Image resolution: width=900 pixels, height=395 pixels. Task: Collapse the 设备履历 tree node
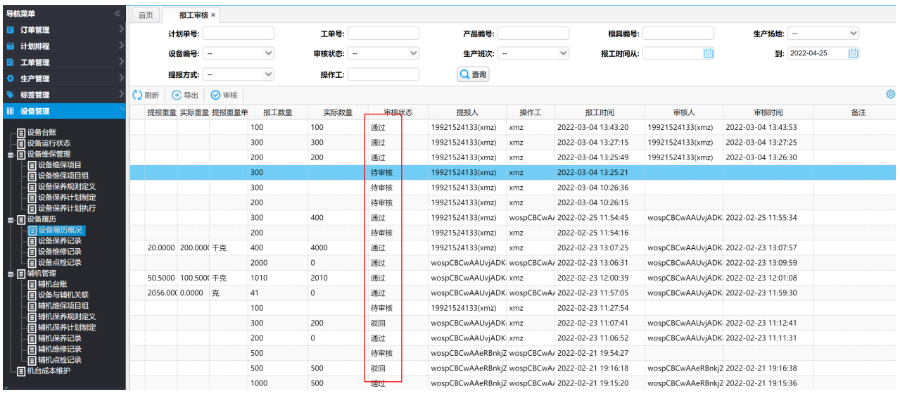tap(11, 219)
